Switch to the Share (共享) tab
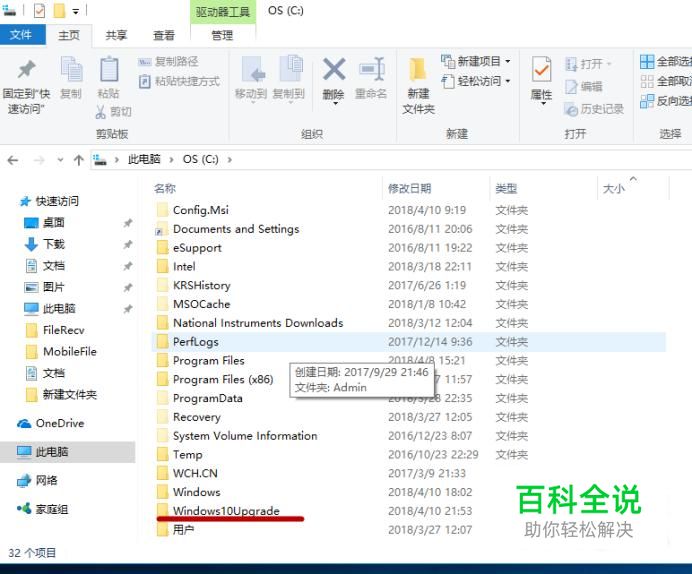Screen dimensions: 692x574 coord(116,35)
